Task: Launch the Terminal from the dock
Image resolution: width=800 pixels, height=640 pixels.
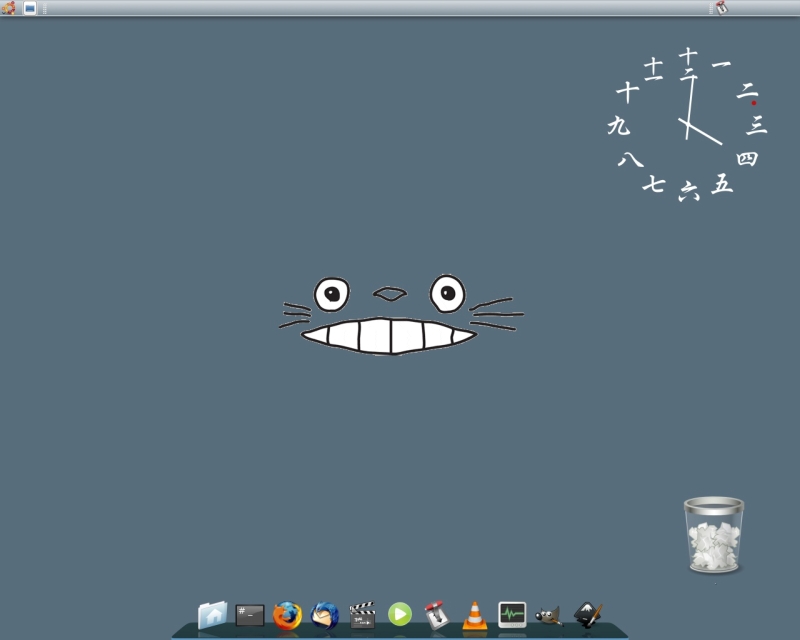Action: click(x=250, y=616)
